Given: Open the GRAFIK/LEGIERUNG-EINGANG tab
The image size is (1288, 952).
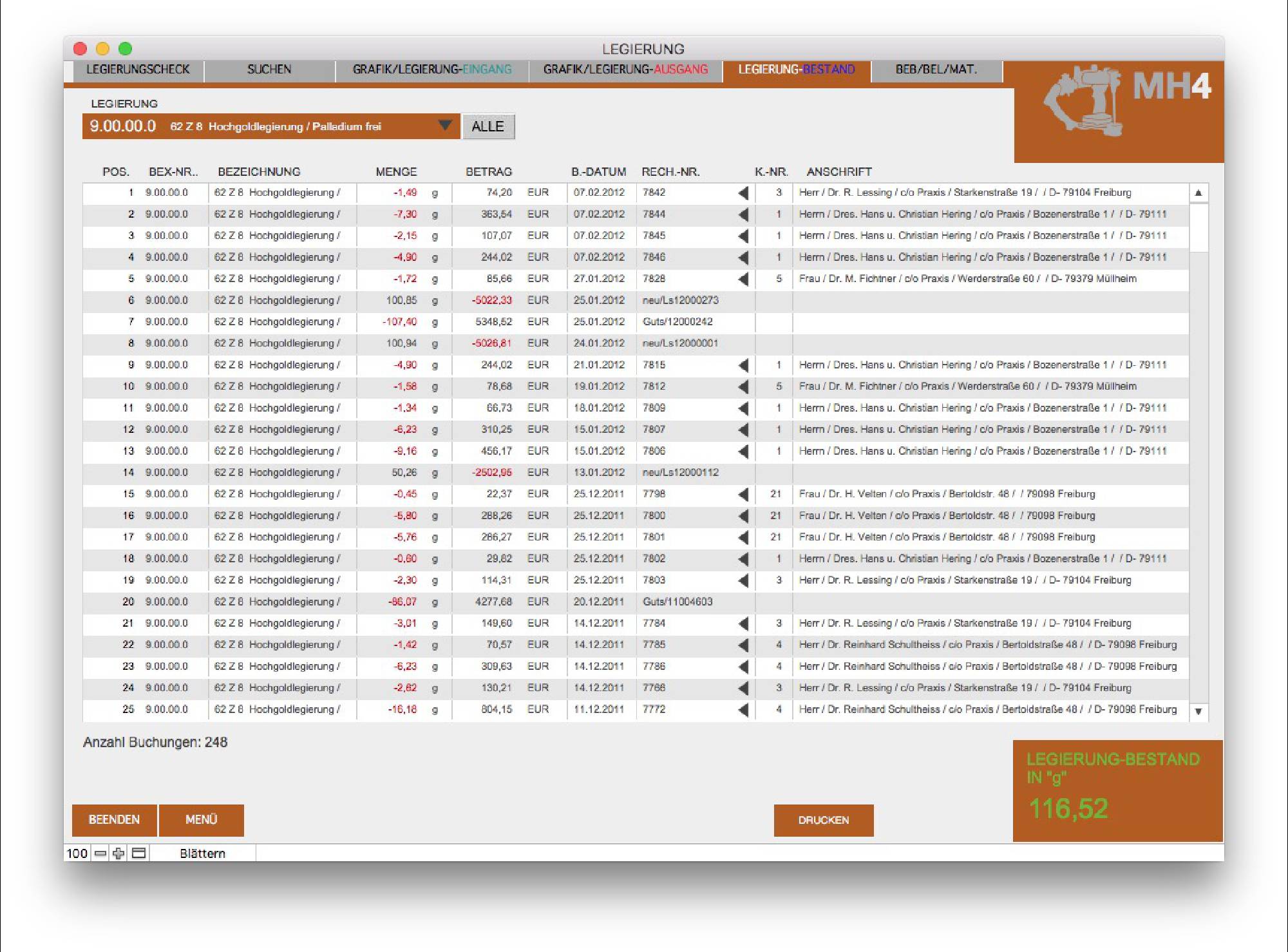Looking at the screenshot, I should [x=431, y=70].
